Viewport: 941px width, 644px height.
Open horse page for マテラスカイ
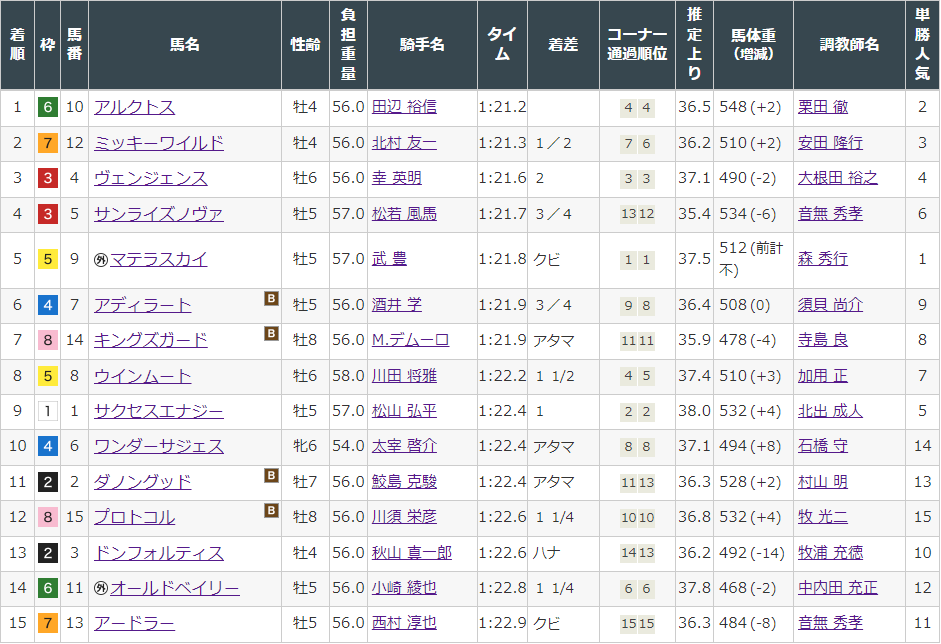159,259
